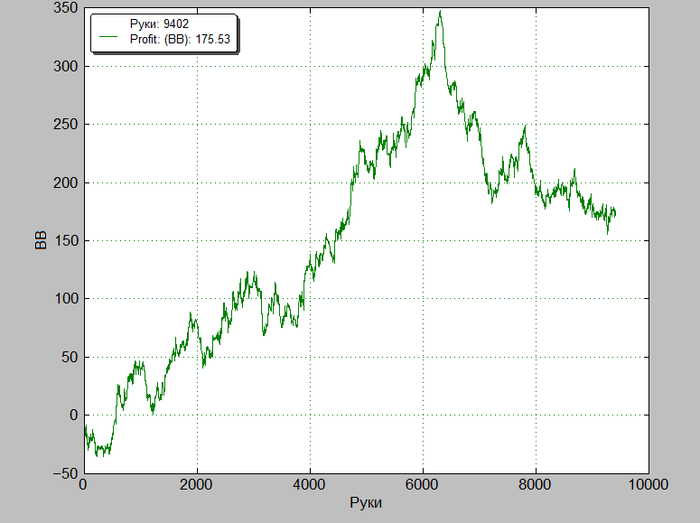Click the end point of the profit line
The image size is (700, 523).
click(615, 214)
